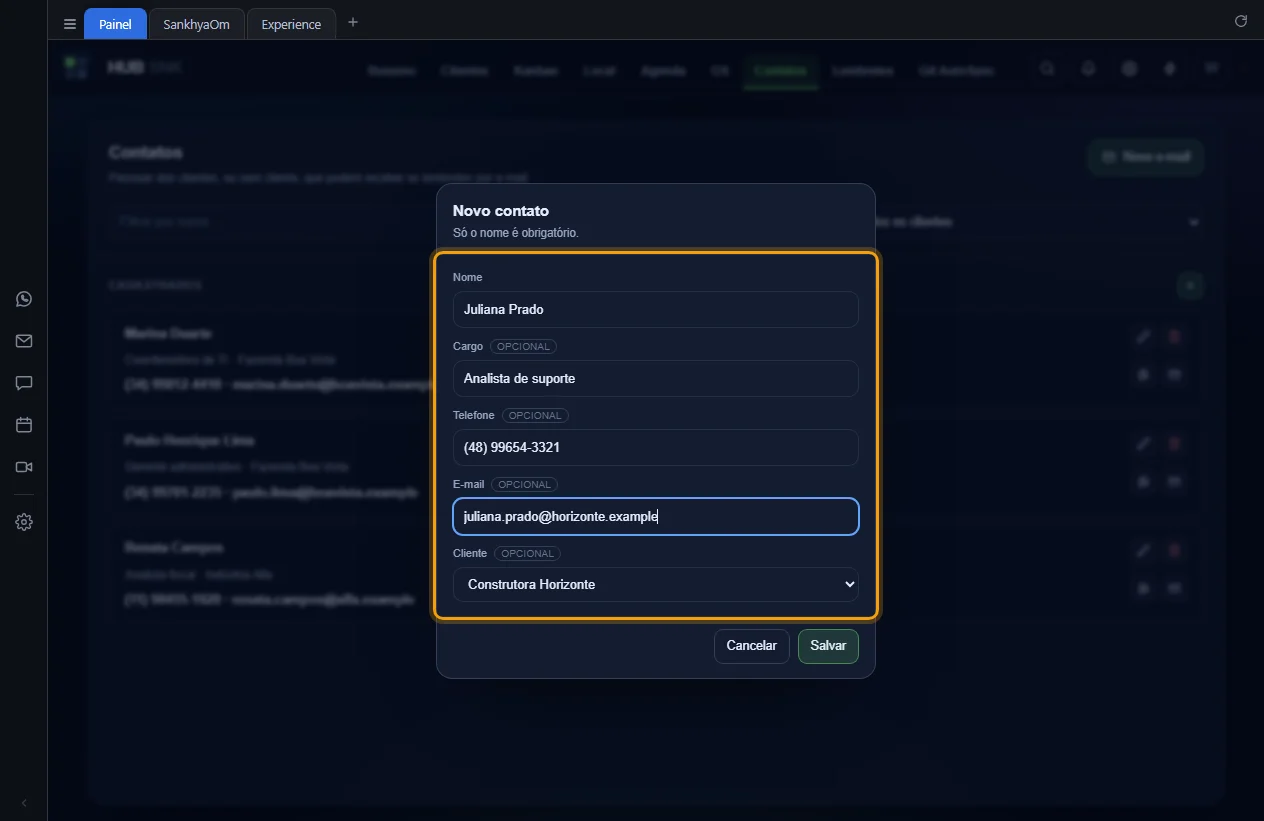This screenshot has height=821, width=1264.
Task: Reload the page with refresh icon
Action: pyautogui.click(x=1241, y=21)
